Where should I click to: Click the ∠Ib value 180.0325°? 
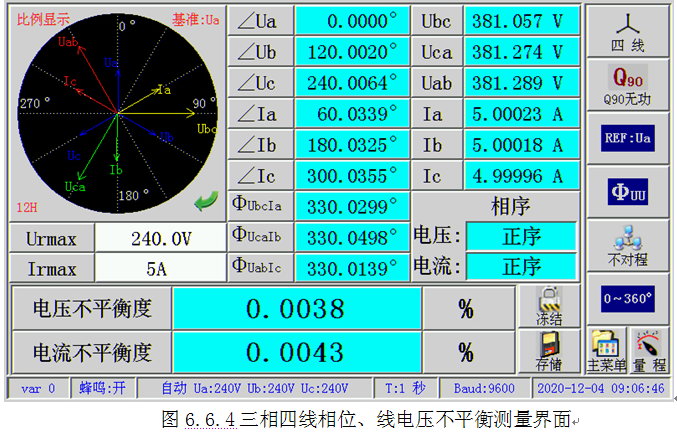(x=352, y=145)
